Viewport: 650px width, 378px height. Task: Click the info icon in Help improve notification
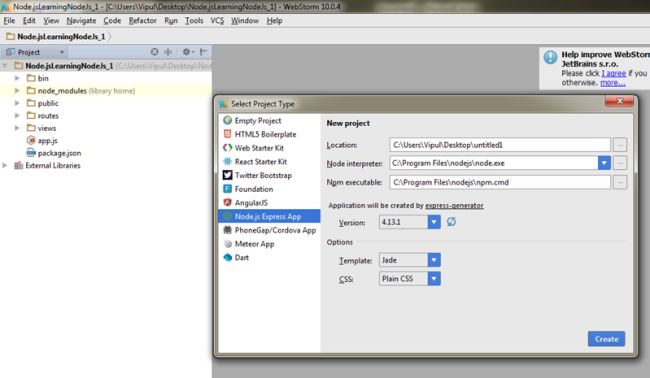551,57
